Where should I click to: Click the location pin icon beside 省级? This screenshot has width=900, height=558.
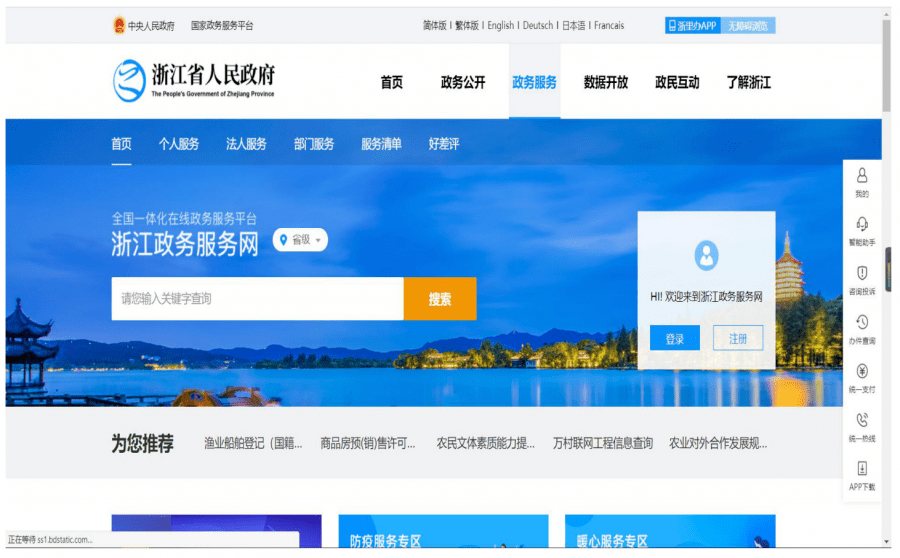coord(283,240)
